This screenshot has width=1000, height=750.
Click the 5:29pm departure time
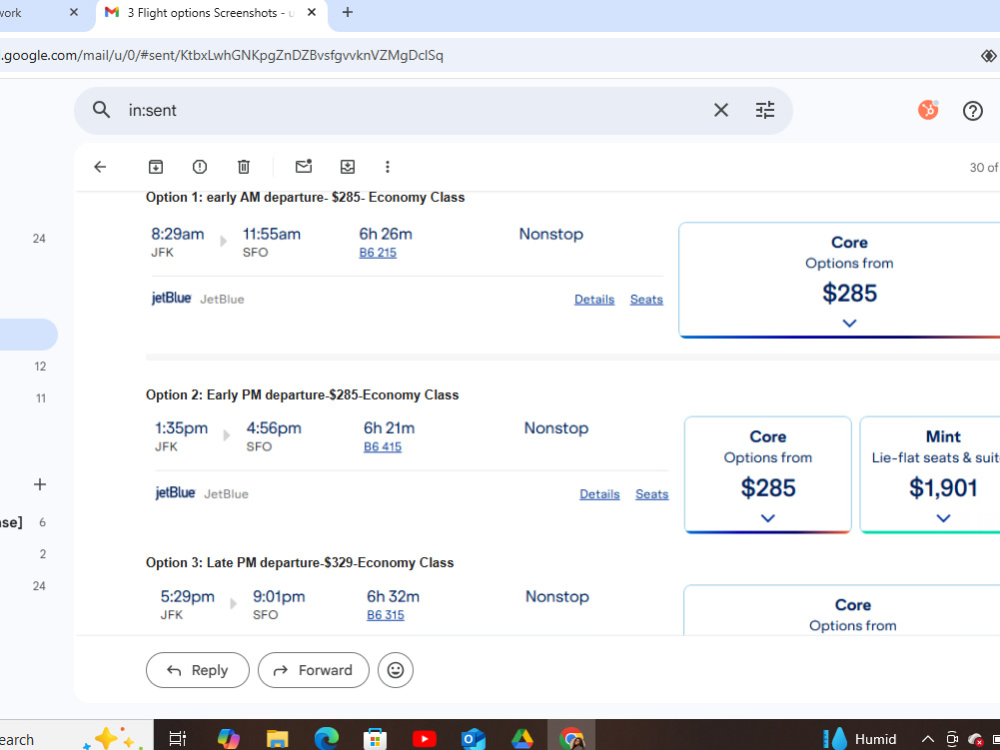pyautogui.click(x=188, y=596)
